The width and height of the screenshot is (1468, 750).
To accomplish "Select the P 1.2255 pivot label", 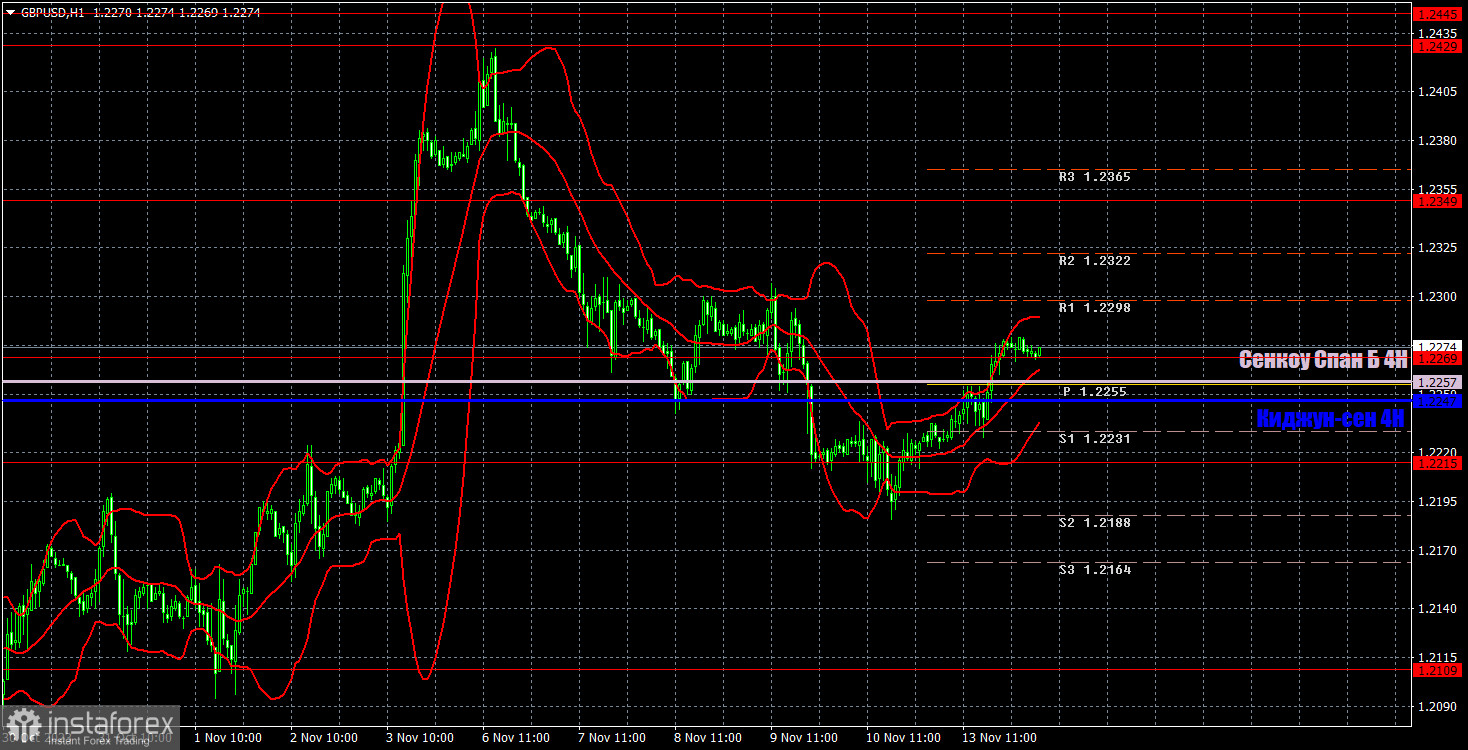I will tap(1095, 392).
